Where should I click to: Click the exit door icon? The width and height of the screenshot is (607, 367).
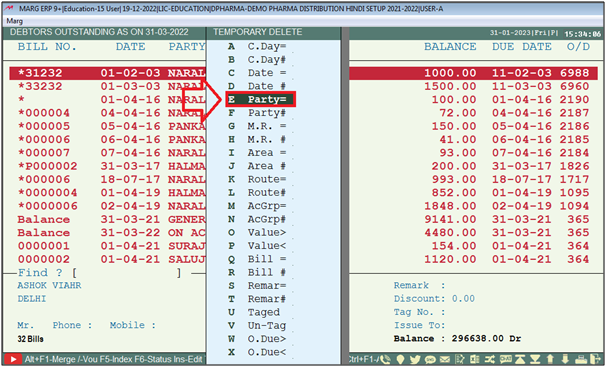pos(595,359)
